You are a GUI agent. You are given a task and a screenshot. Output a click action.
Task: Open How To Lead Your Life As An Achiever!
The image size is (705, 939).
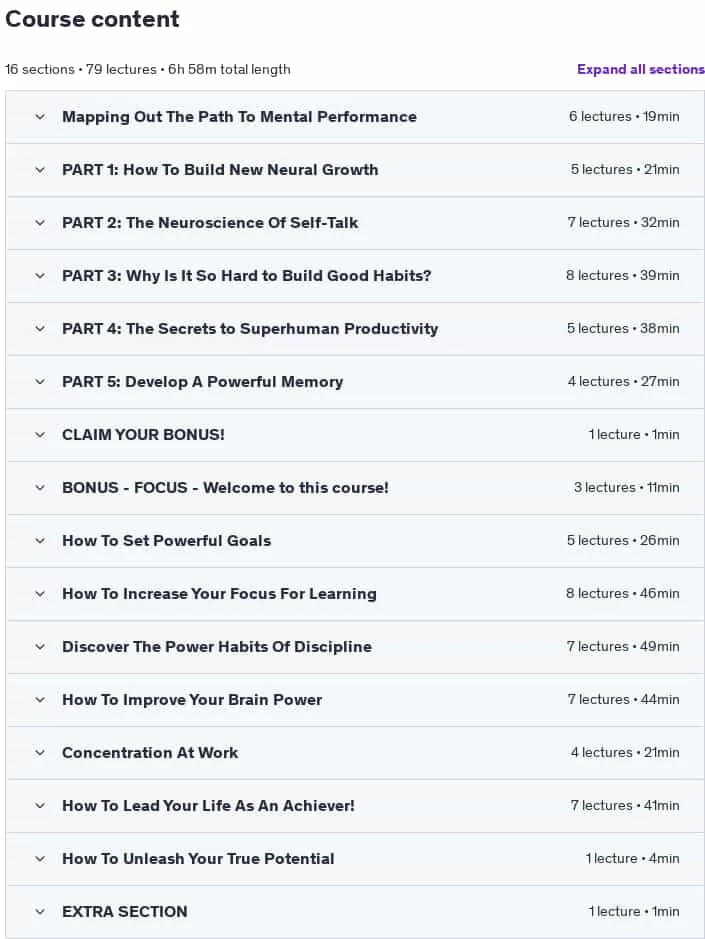pyautogui.click(x=208, y=806)
